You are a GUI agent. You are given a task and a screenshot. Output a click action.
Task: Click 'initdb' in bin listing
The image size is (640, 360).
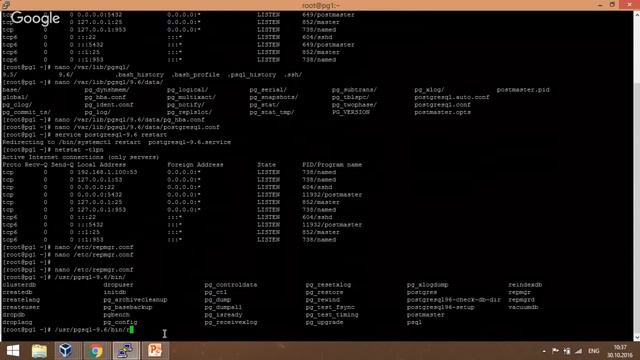[x=115, y=292]
